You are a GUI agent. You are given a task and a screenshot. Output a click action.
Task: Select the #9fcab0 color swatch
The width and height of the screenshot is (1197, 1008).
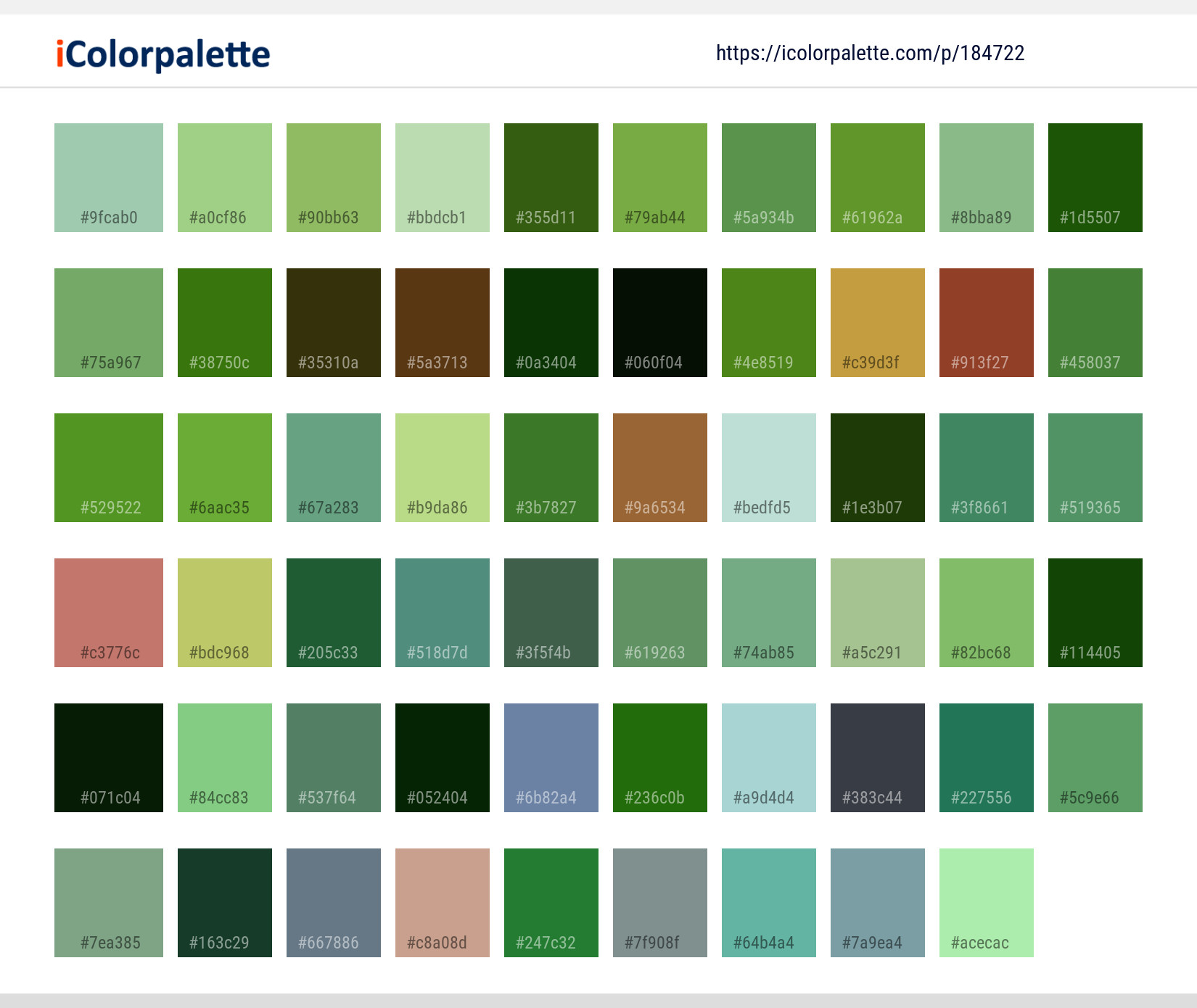click(x=109, y=178)
